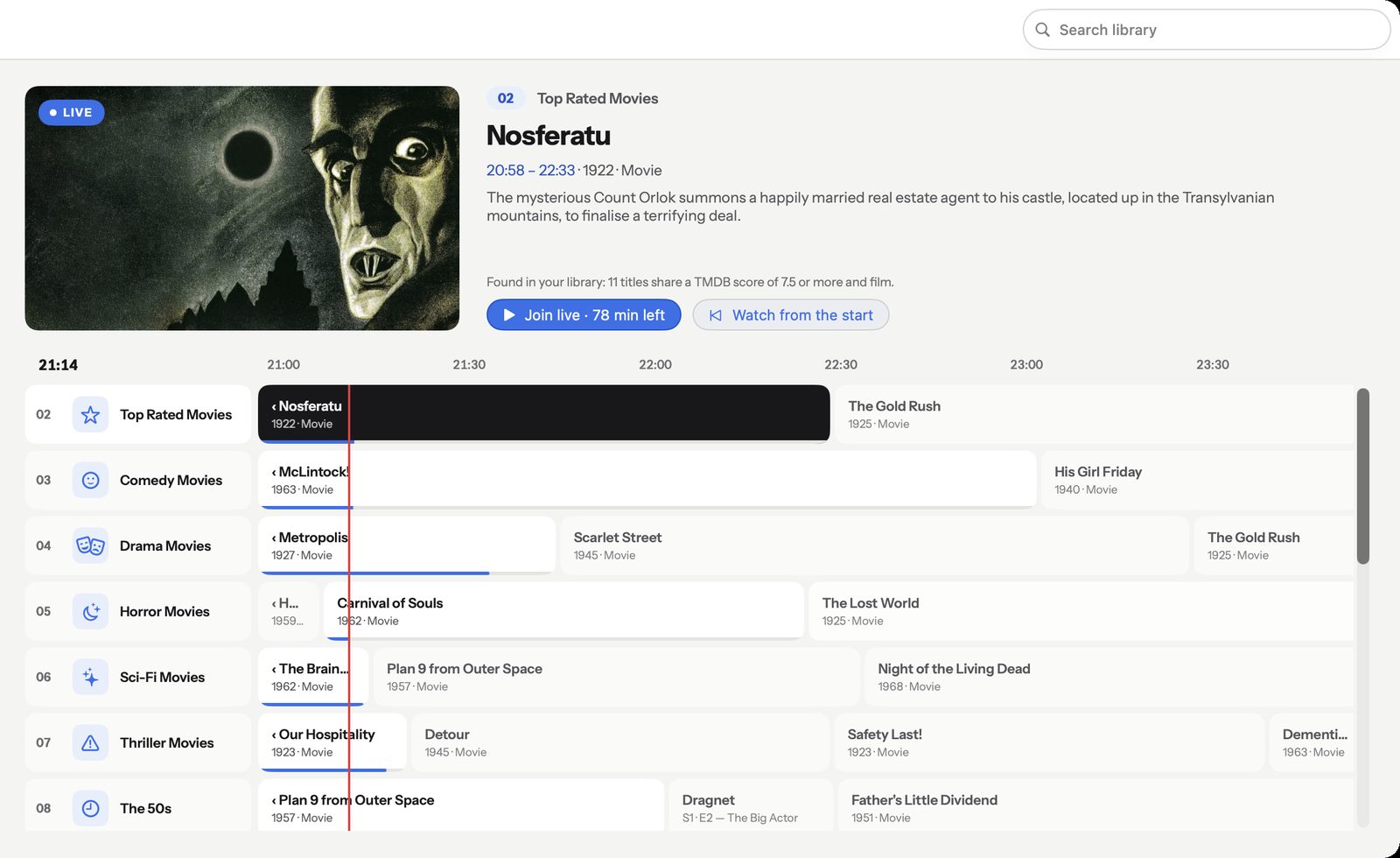
Task: Click the Horror Movies channel name
Action: tap(164, 611)
